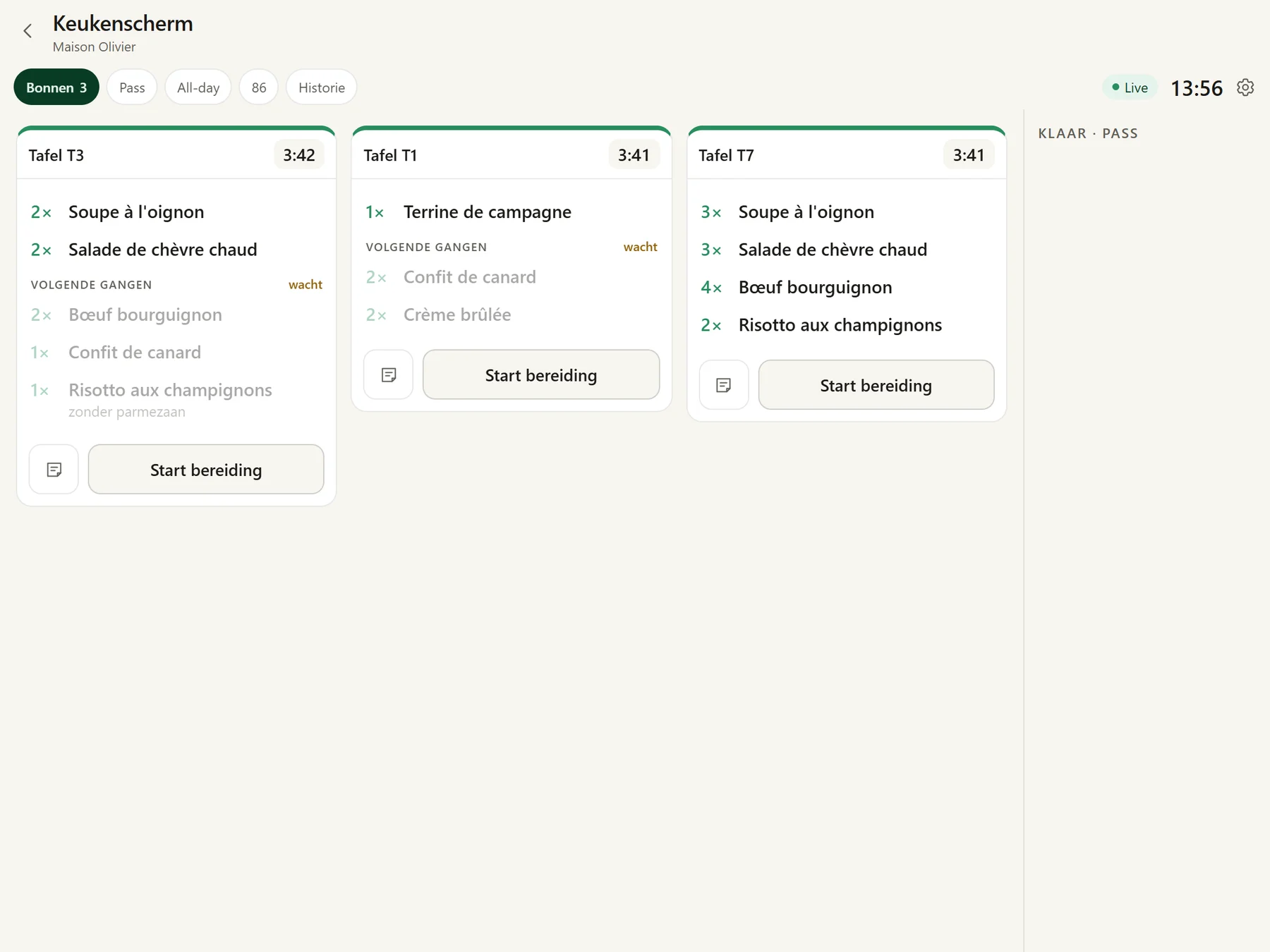Open the All-day tab
The image size is (1270, 952).
[198, 87]
